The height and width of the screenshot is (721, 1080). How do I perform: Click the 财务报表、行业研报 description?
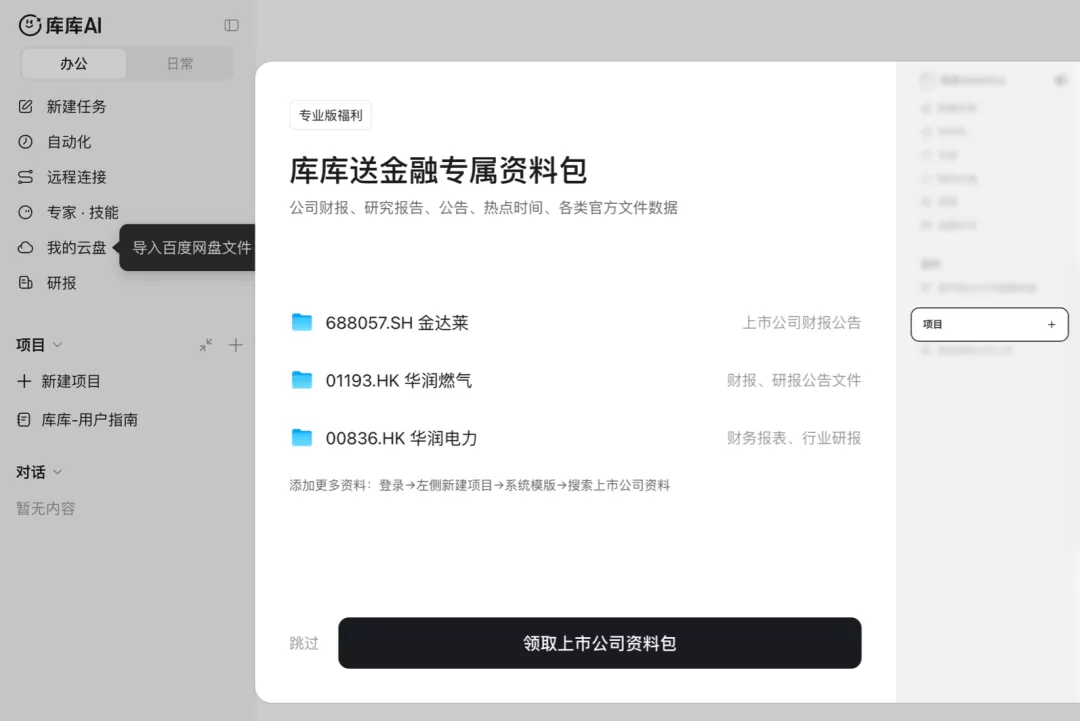[793, 438]
